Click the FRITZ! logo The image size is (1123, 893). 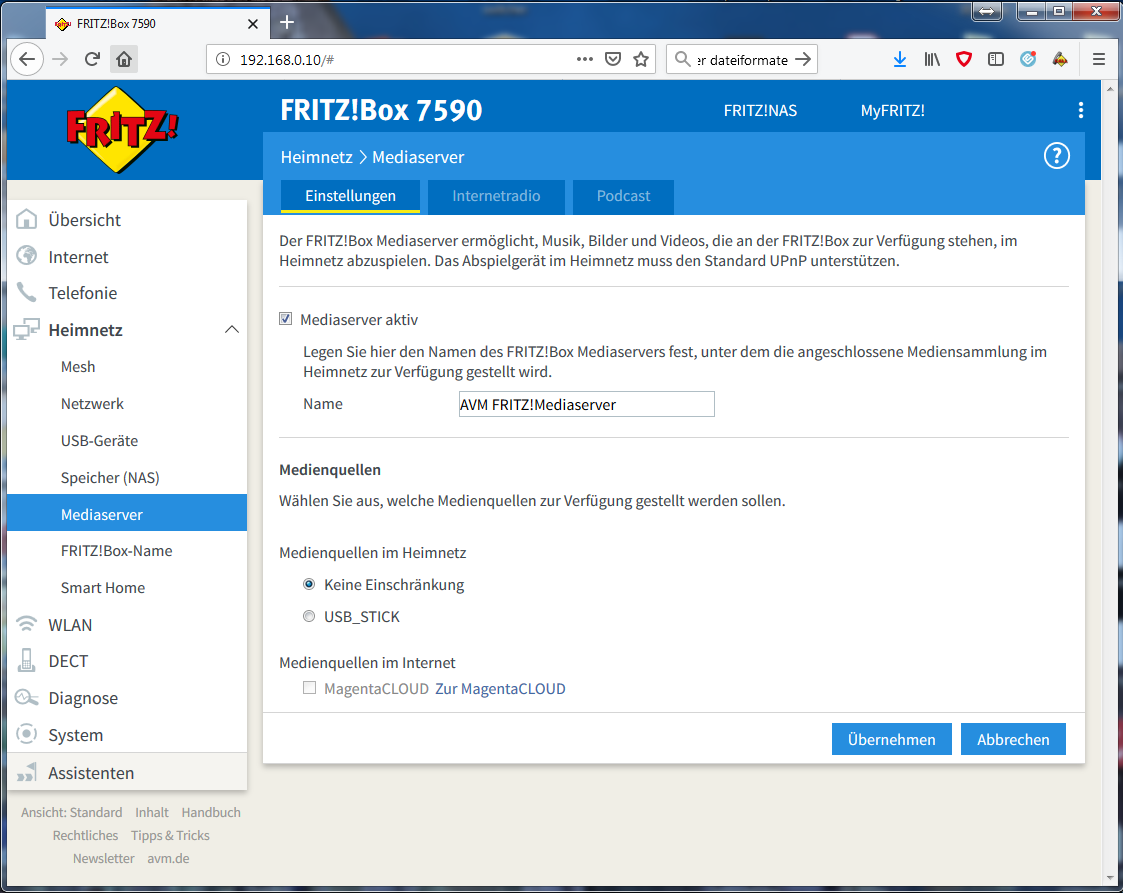(122, 130)
